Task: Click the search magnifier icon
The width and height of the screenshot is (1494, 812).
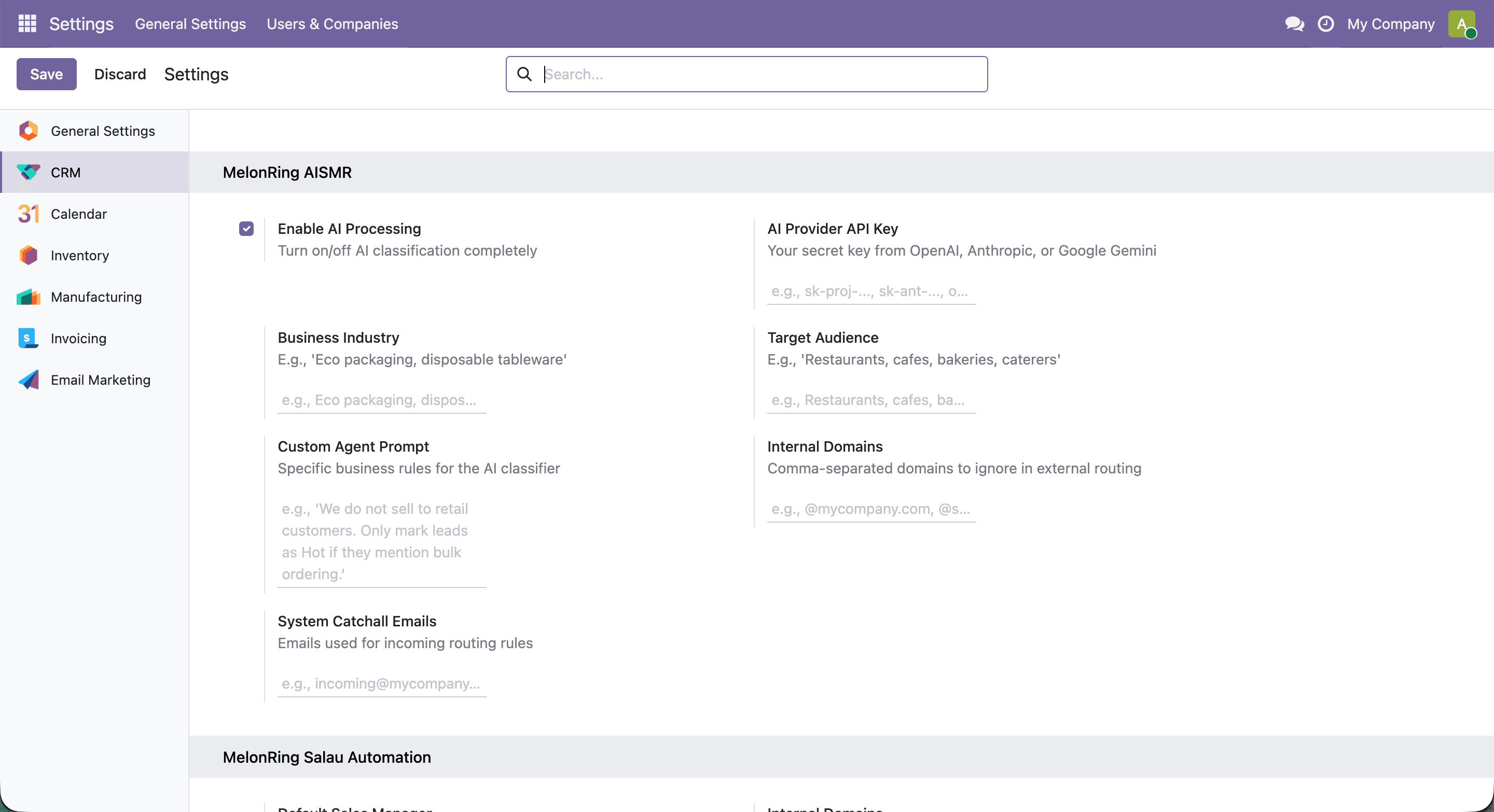Action: [x=524, y=74]
